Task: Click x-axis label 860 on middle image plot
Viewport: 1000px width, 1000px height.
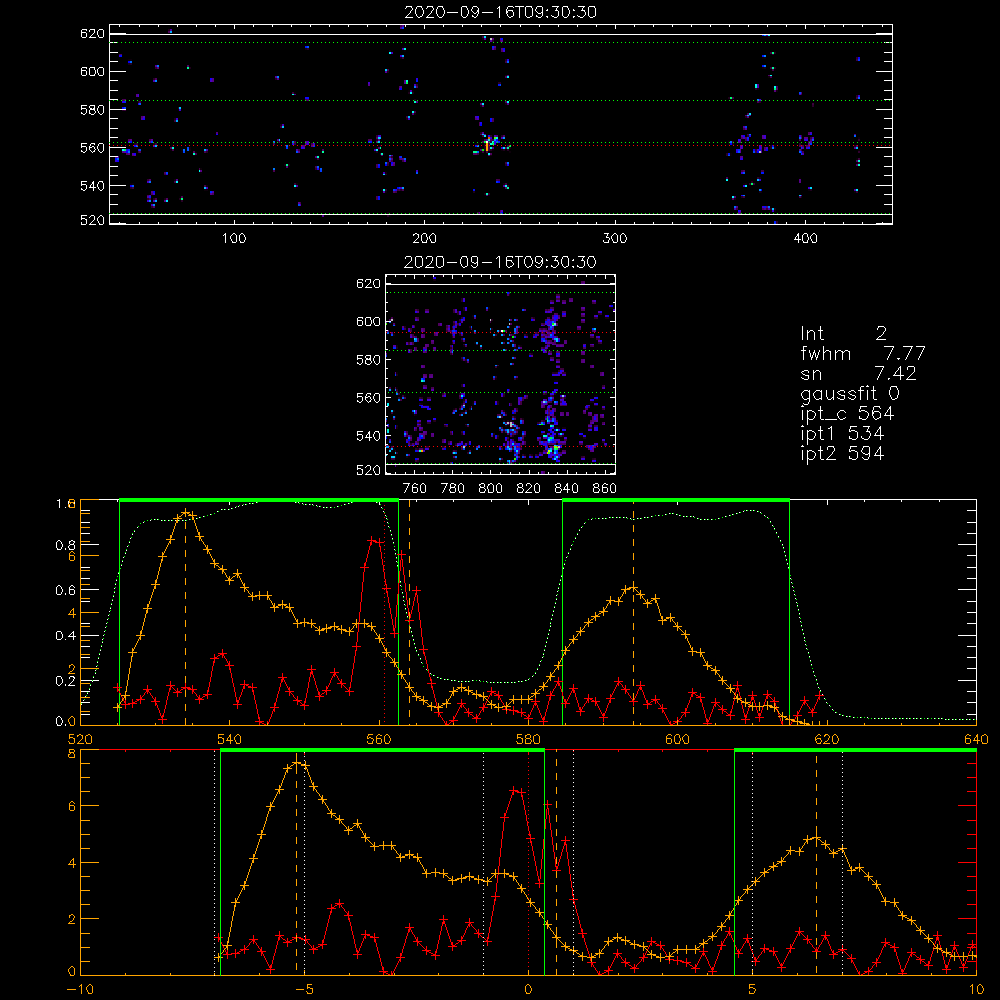Action: pos(604,489)
